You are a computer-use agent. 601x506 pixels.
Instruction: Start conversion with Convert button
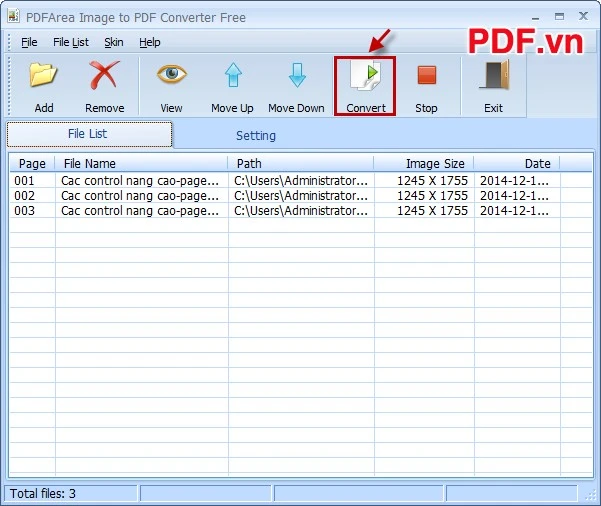coord(365,86)
